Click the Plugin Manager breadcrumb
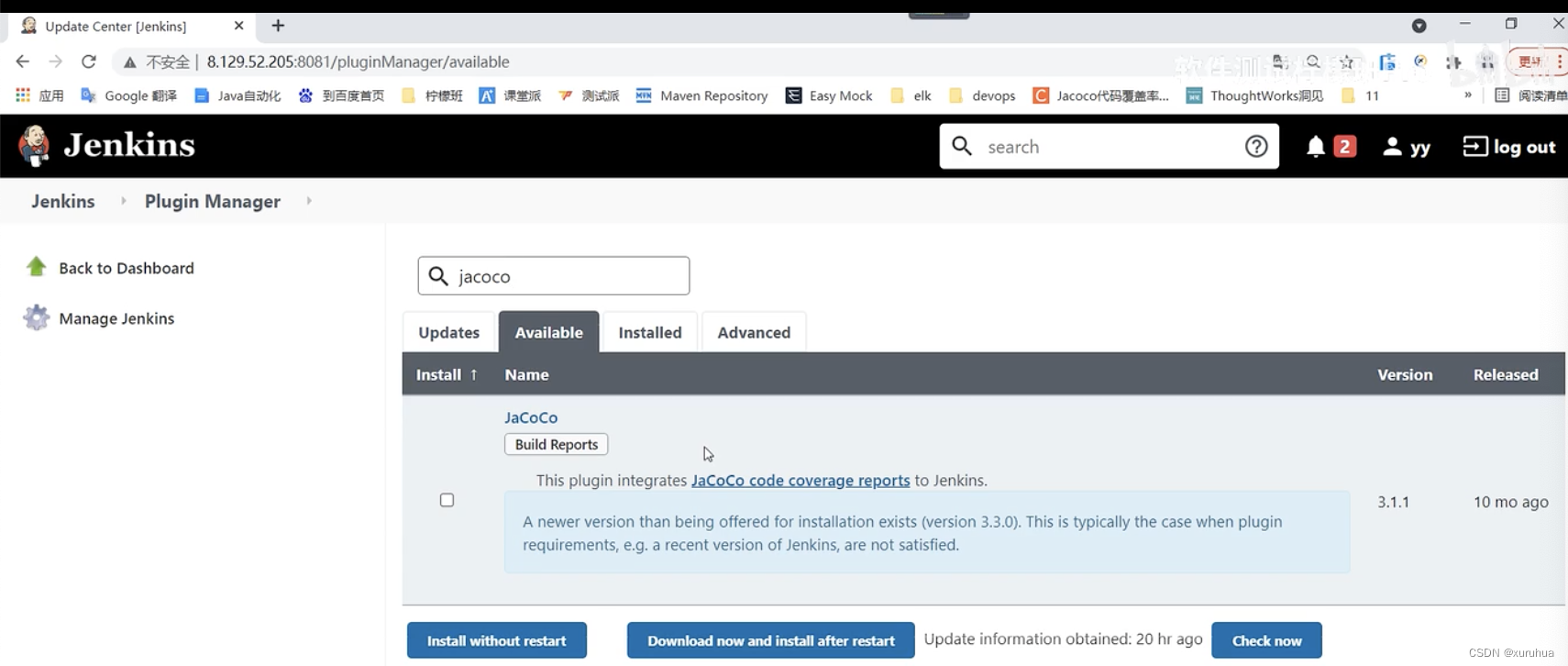The width and height of the screenshot is (1568, 666). tap(213, 201)
